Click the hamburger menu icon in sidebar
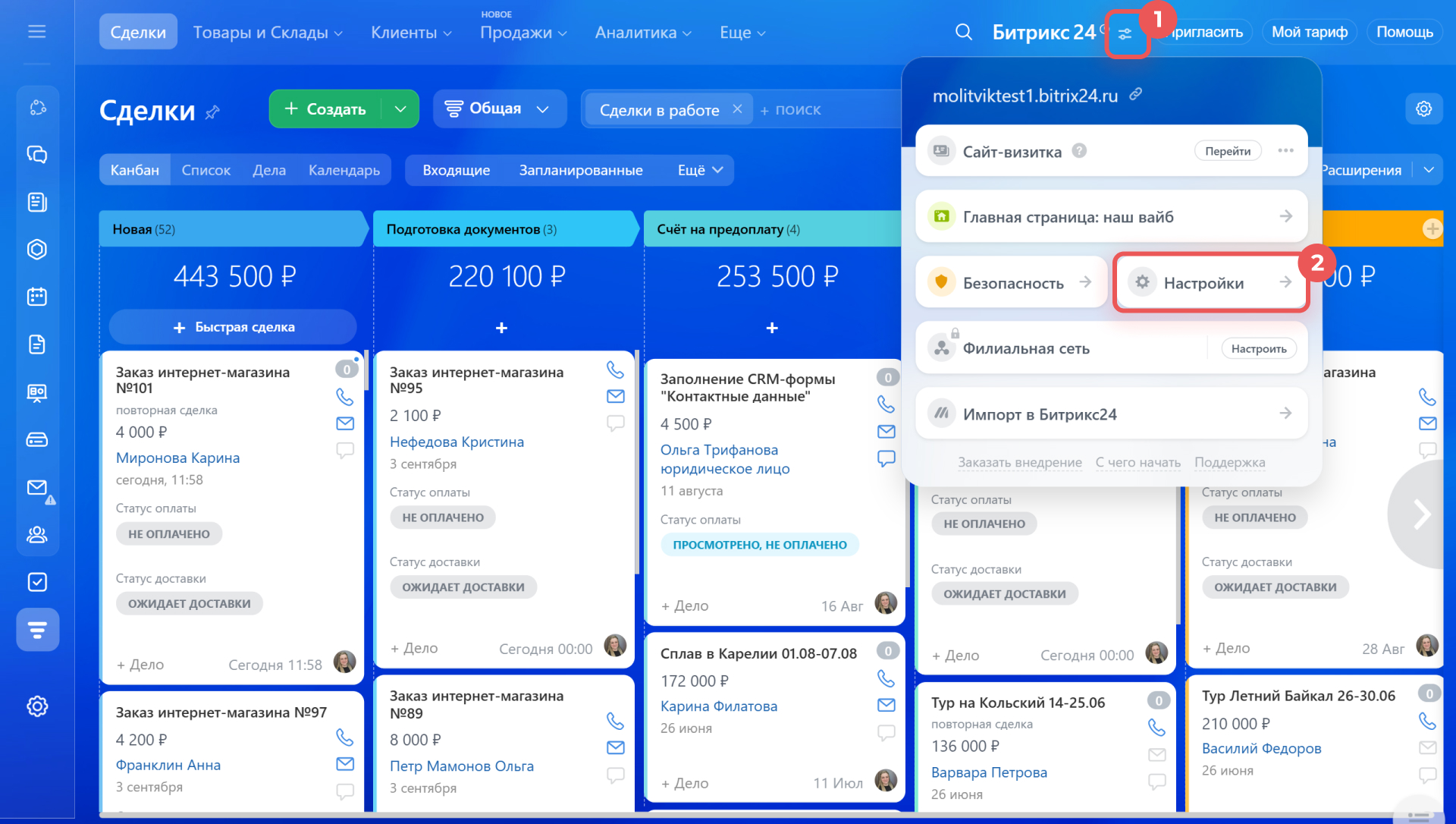The height and width of the screenshot is (824, 1456). (x=36, y=32)
